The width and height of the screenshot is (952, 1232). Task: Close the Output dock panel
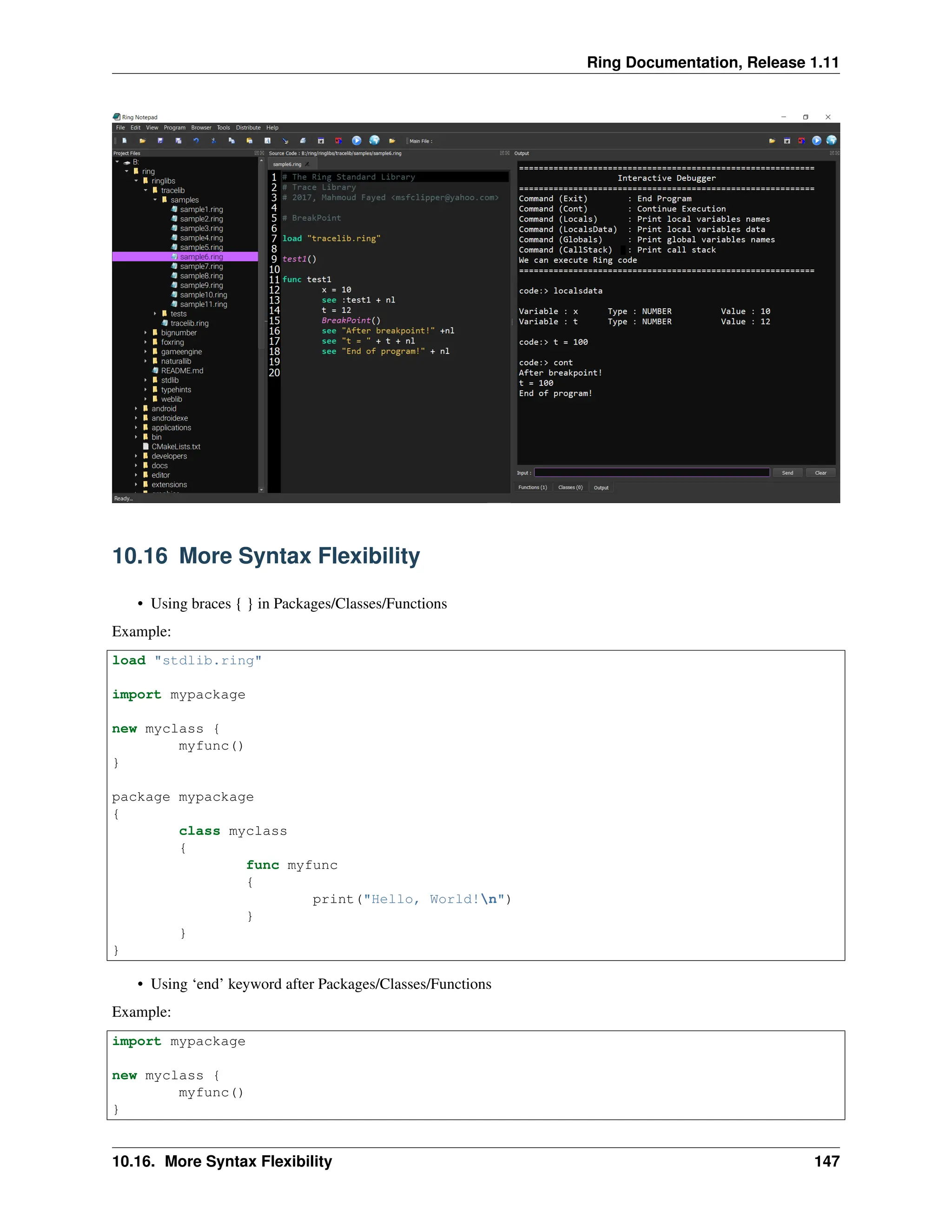pyautogui.click(x=837, y=153)
